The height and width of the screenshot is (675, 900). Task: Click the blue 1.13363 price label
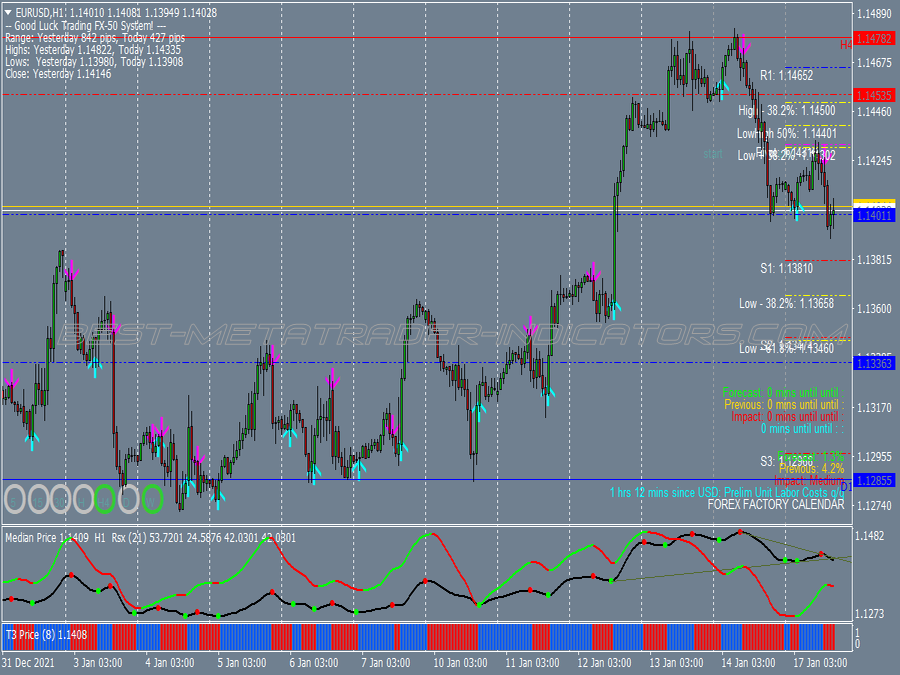(874, 363)
